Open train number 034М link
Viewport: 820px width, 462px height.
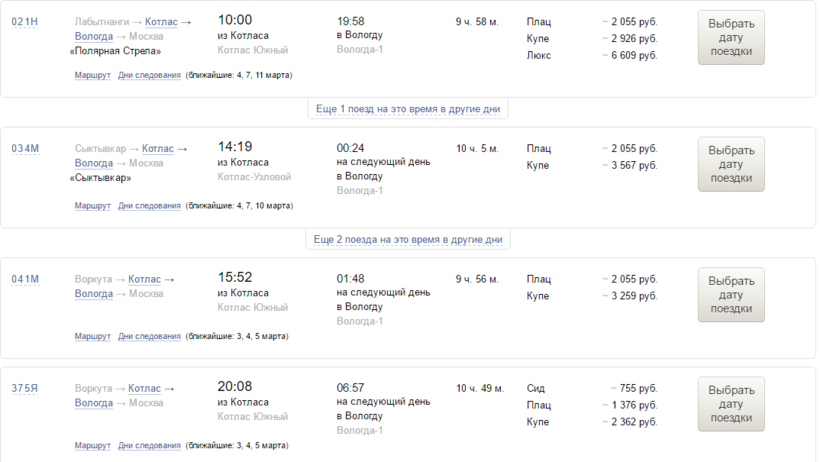coord(25,149)
